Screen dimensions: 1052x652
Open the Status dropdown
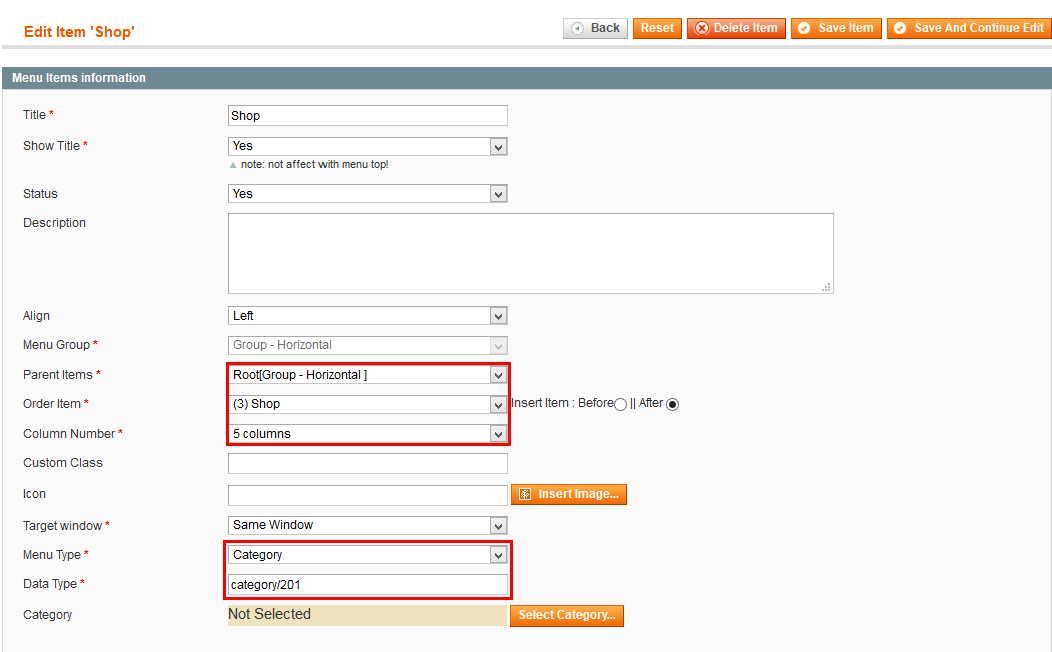(368, 194)
